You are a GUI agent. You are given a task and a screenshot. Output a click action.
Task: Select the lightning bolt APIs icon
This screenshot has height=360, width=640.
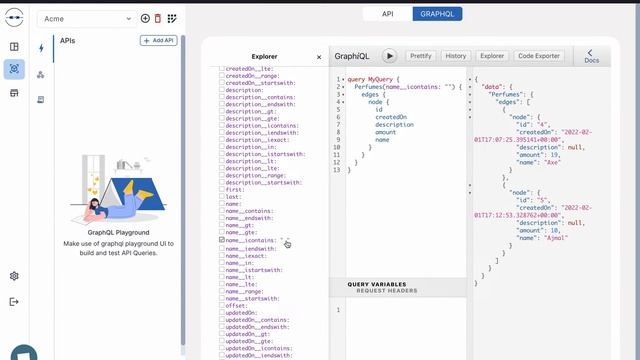pyautogui.click(x=41, y=48)
